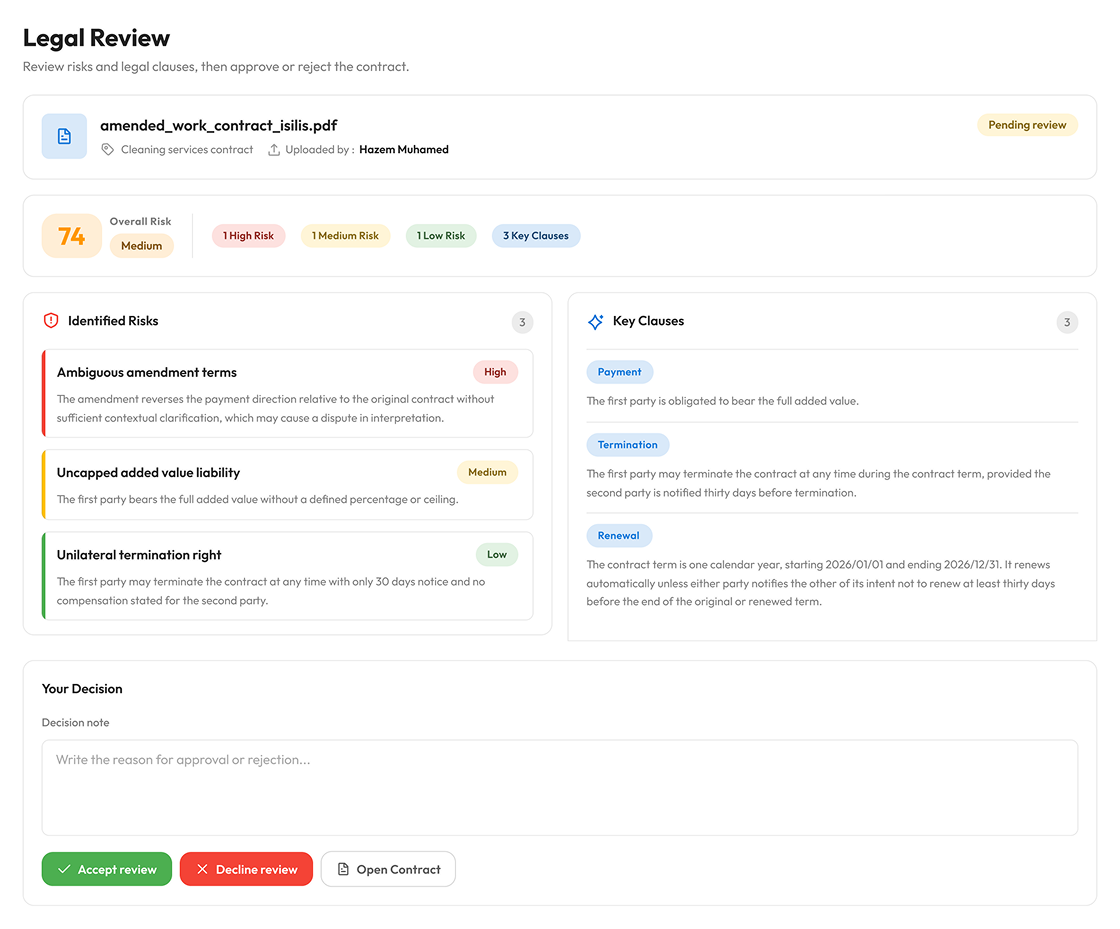Click the overall risk score 74
The image size is (1120, 929).
point(71,236)
